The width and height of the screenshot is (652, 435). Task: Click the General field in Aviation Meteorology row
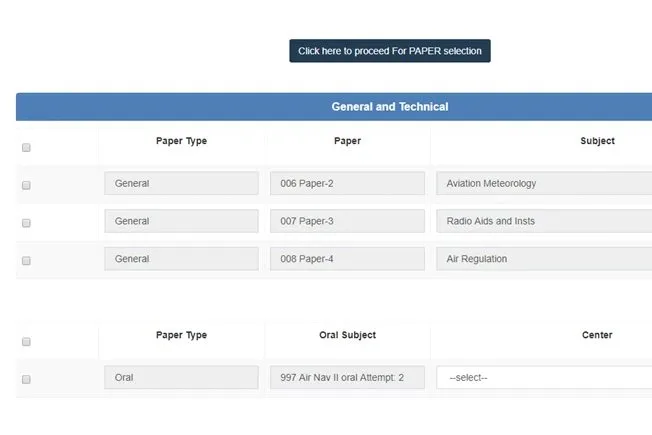pyautogui.click(x=181, y=183)
